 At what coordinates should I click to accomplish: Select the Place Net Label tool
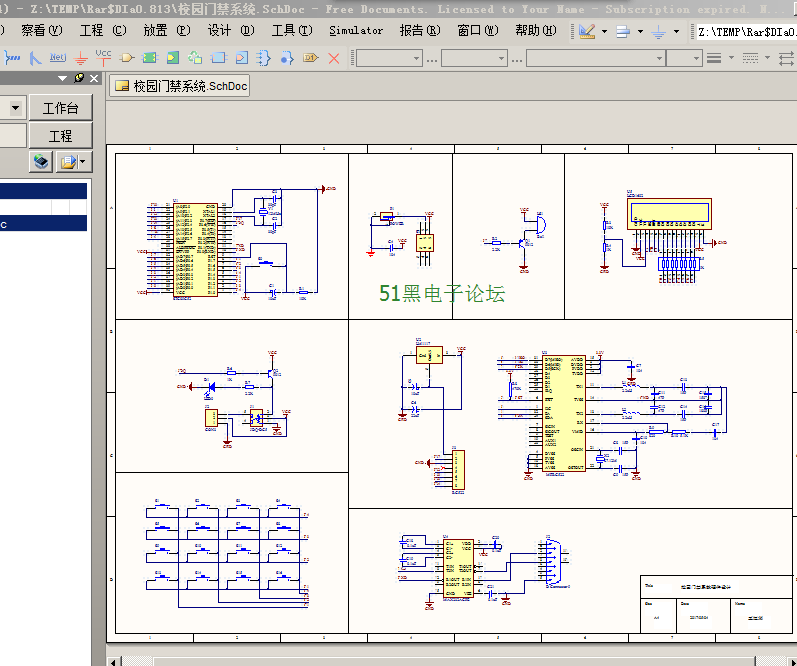tap(58, 58)
